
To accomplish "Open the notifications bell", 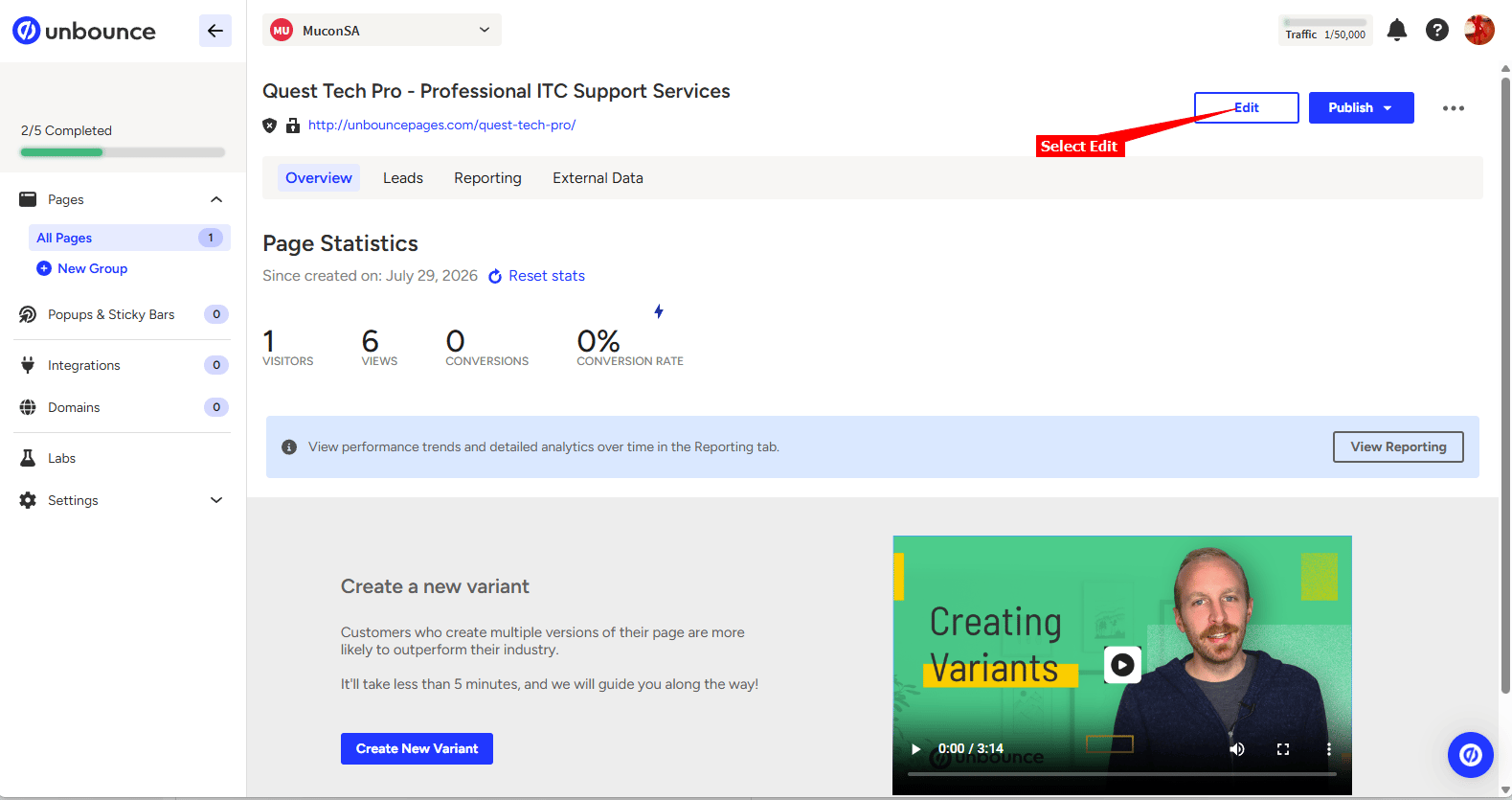I will click(1397, 30).
